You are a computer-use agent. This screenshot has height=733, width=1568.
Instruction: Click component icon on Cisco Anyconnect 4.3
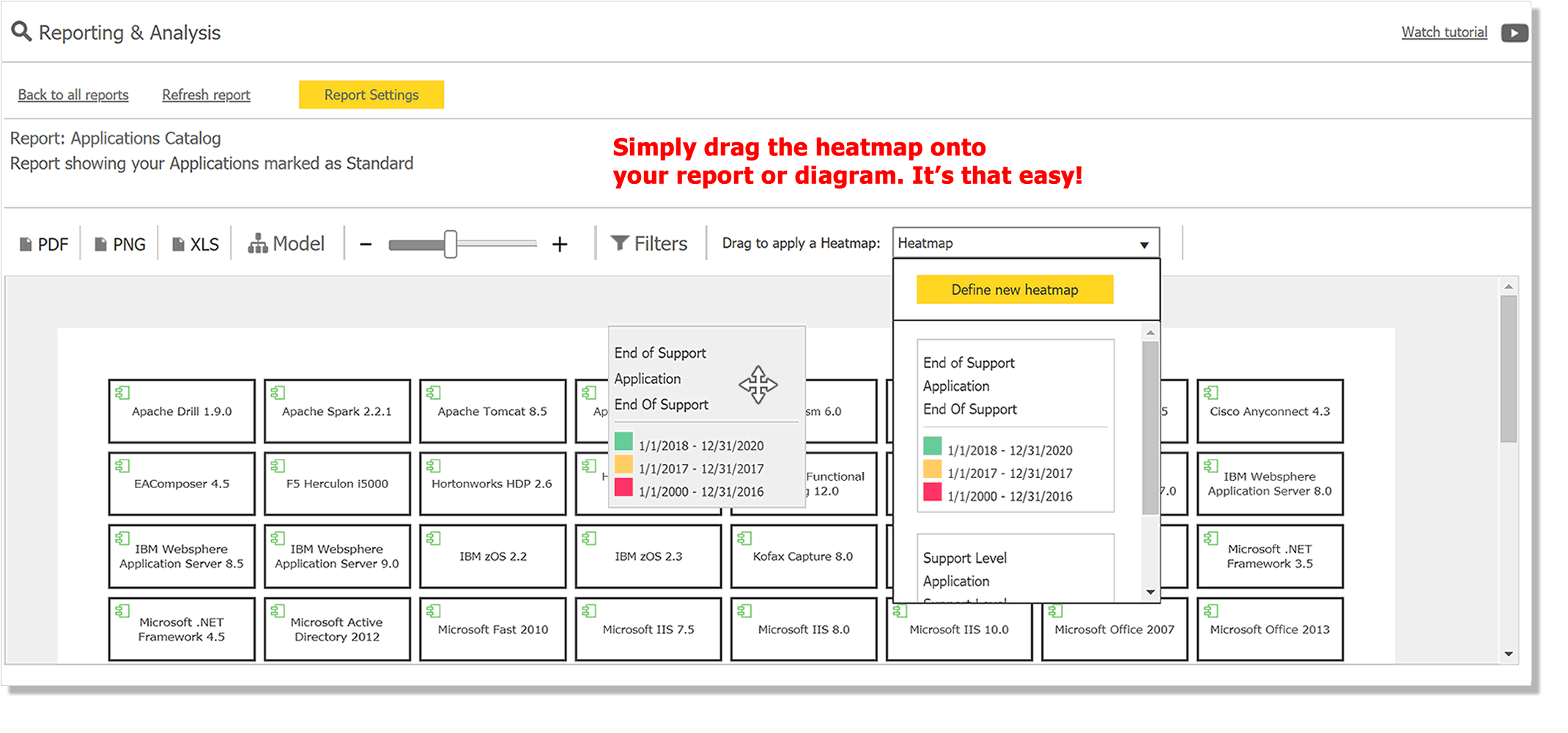point(1211,393)
